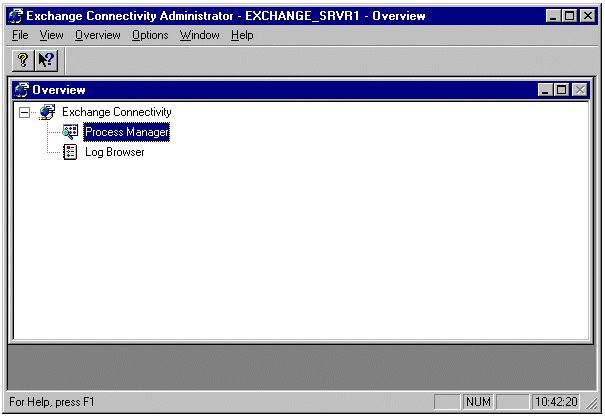Open the Options menu
Screen dimensions: 605x417
150,35
